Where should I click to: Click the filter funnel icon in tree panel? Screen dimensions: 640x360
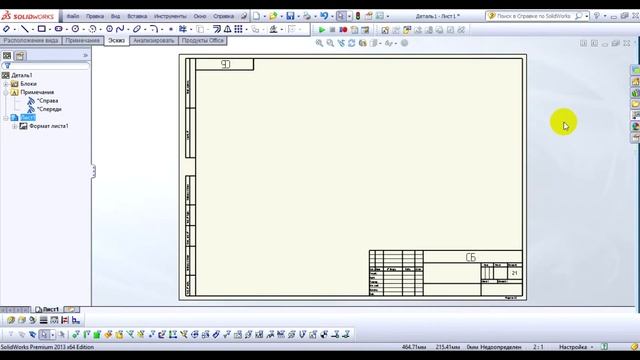coord(7,65)
